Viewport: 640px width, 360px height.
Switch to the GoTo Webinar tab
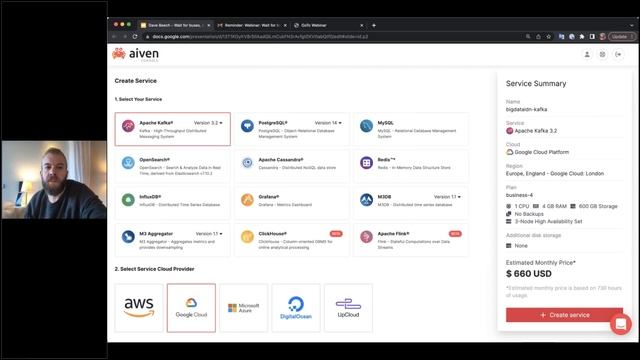(x=328, y=25)
